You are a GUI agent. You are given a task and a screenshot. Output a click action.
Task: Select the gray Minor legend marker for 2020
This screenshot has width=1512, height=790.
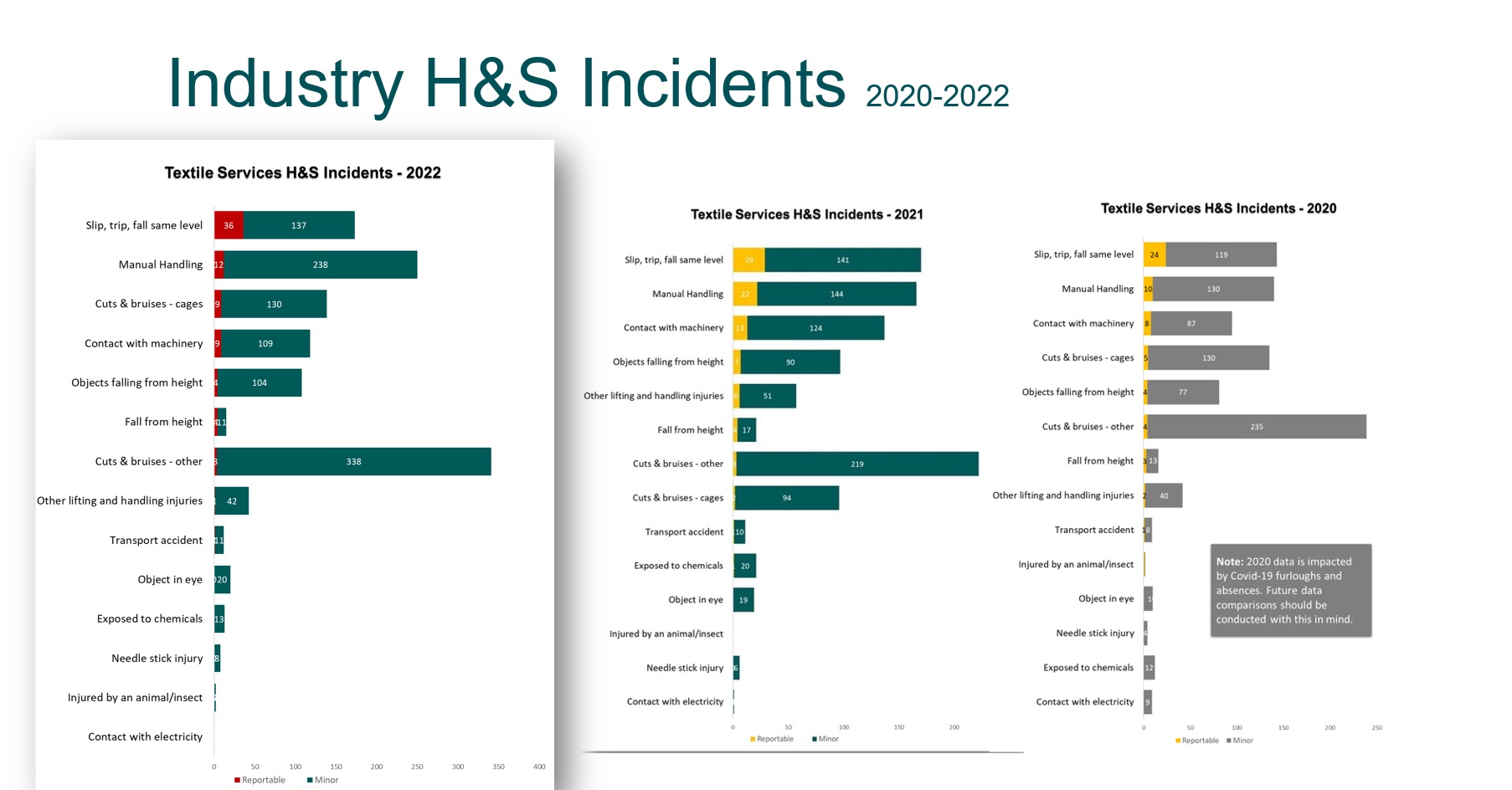coord(1227,740)
